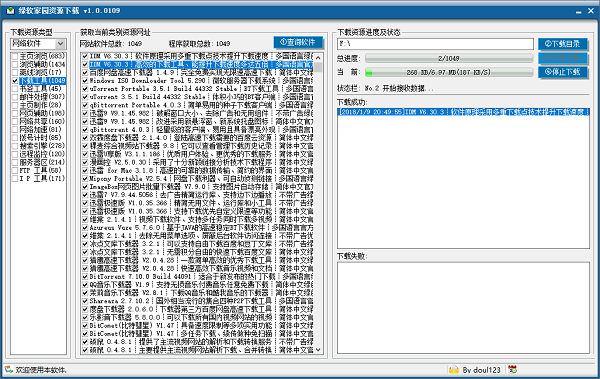Click the greyed ③ start download button
Image resolution: width=600 pixels, height=379 pixels.
point(563,58)
